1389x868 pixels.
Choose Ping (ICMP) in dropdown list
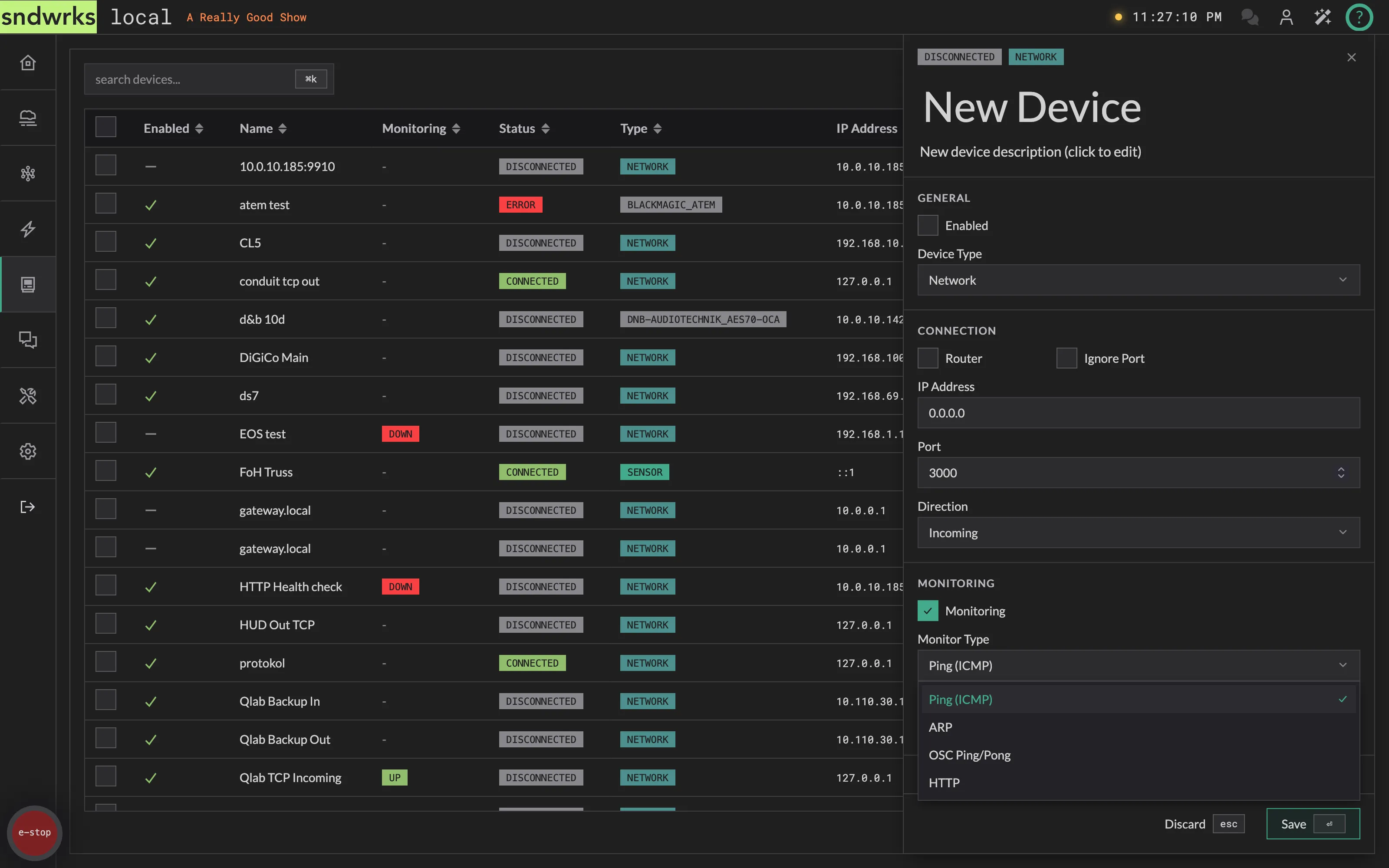coord(1138,699)
